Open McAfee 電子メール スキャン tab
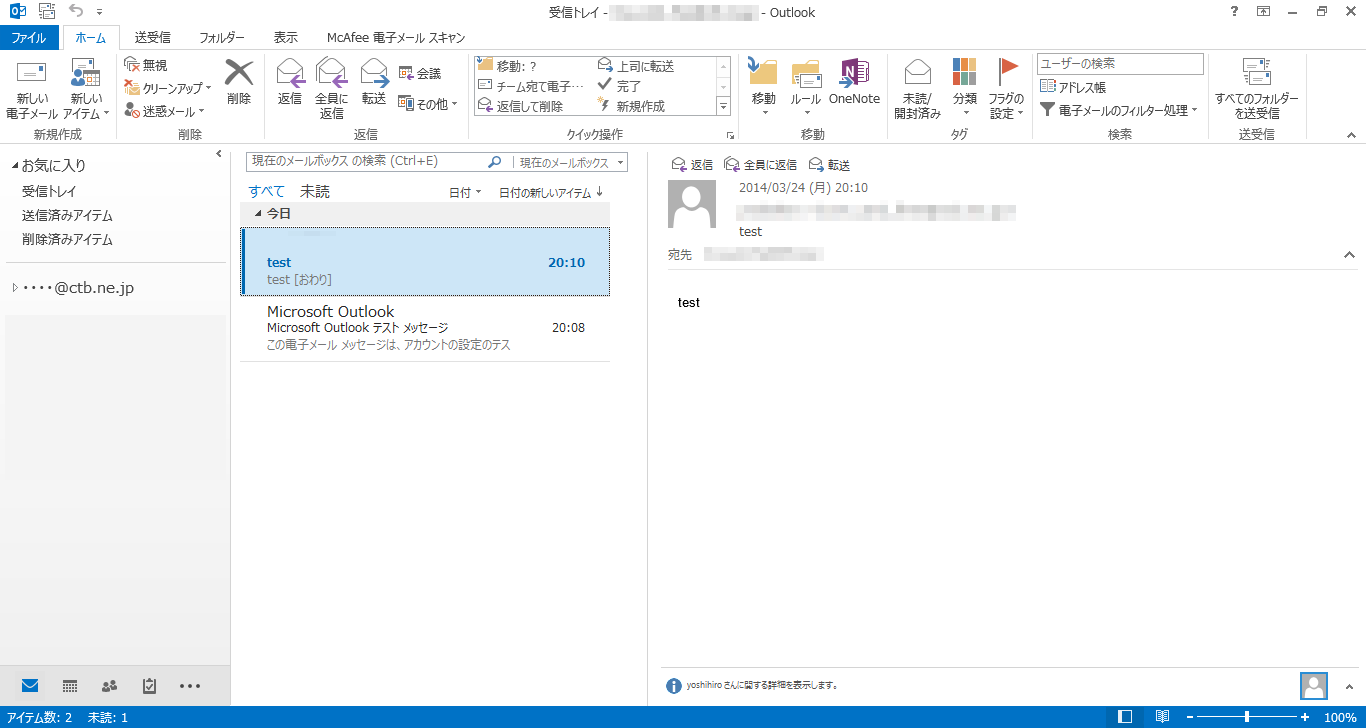Viewport: 1366px width, 728px height. [x=396, y=38]
